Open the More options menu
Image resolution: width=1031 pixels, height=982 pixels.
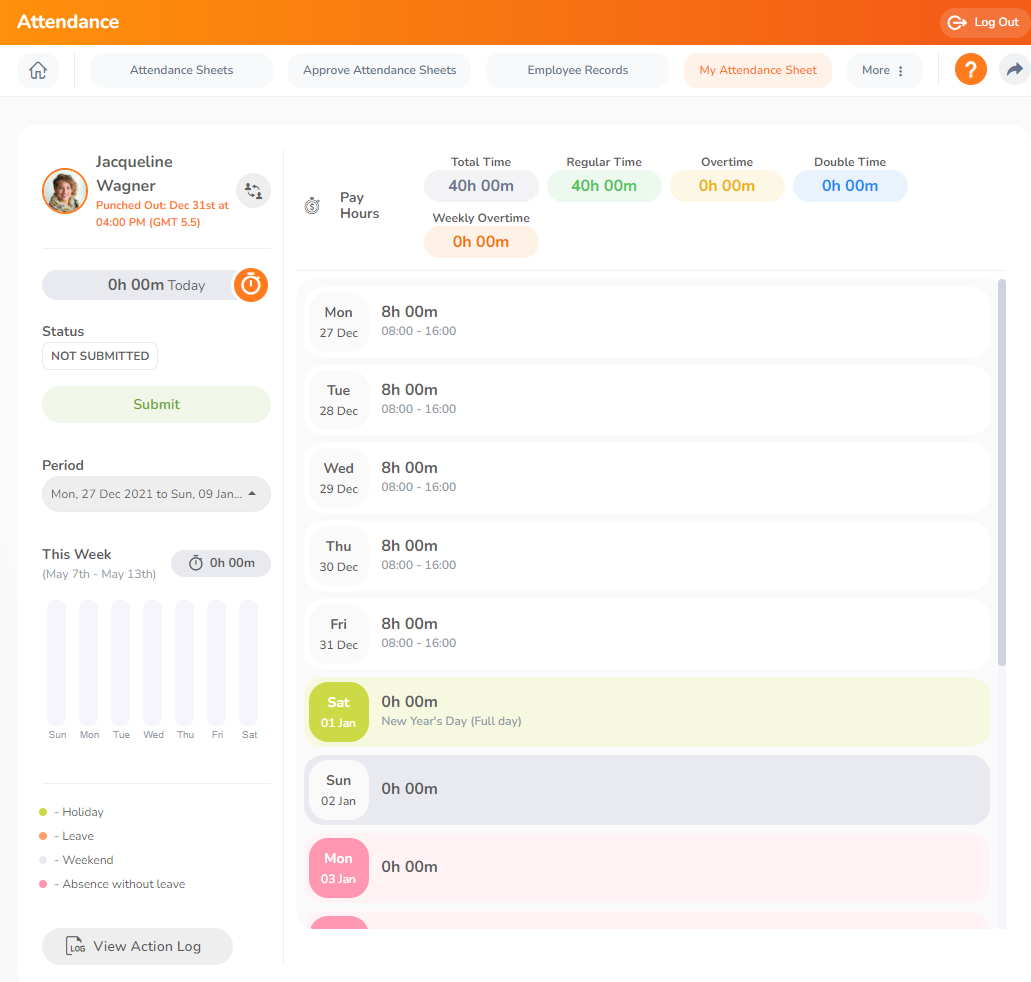click(884, 70)
